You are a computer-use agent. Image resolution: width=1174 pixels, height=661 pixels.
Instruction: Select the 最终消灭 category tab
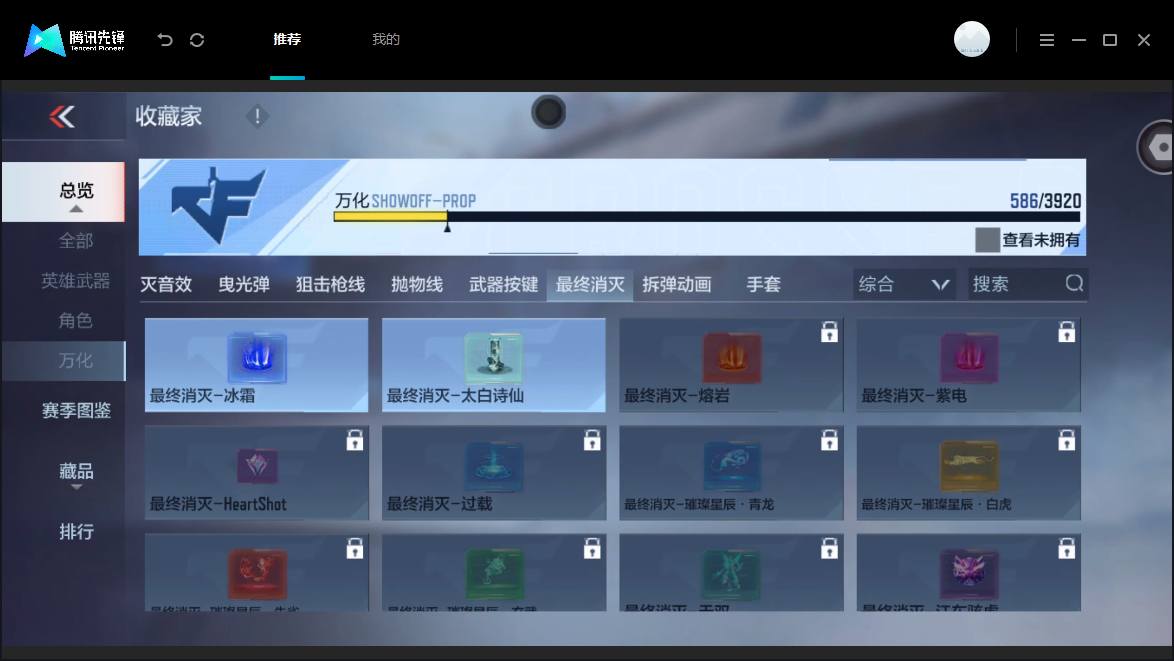point(590,284)
